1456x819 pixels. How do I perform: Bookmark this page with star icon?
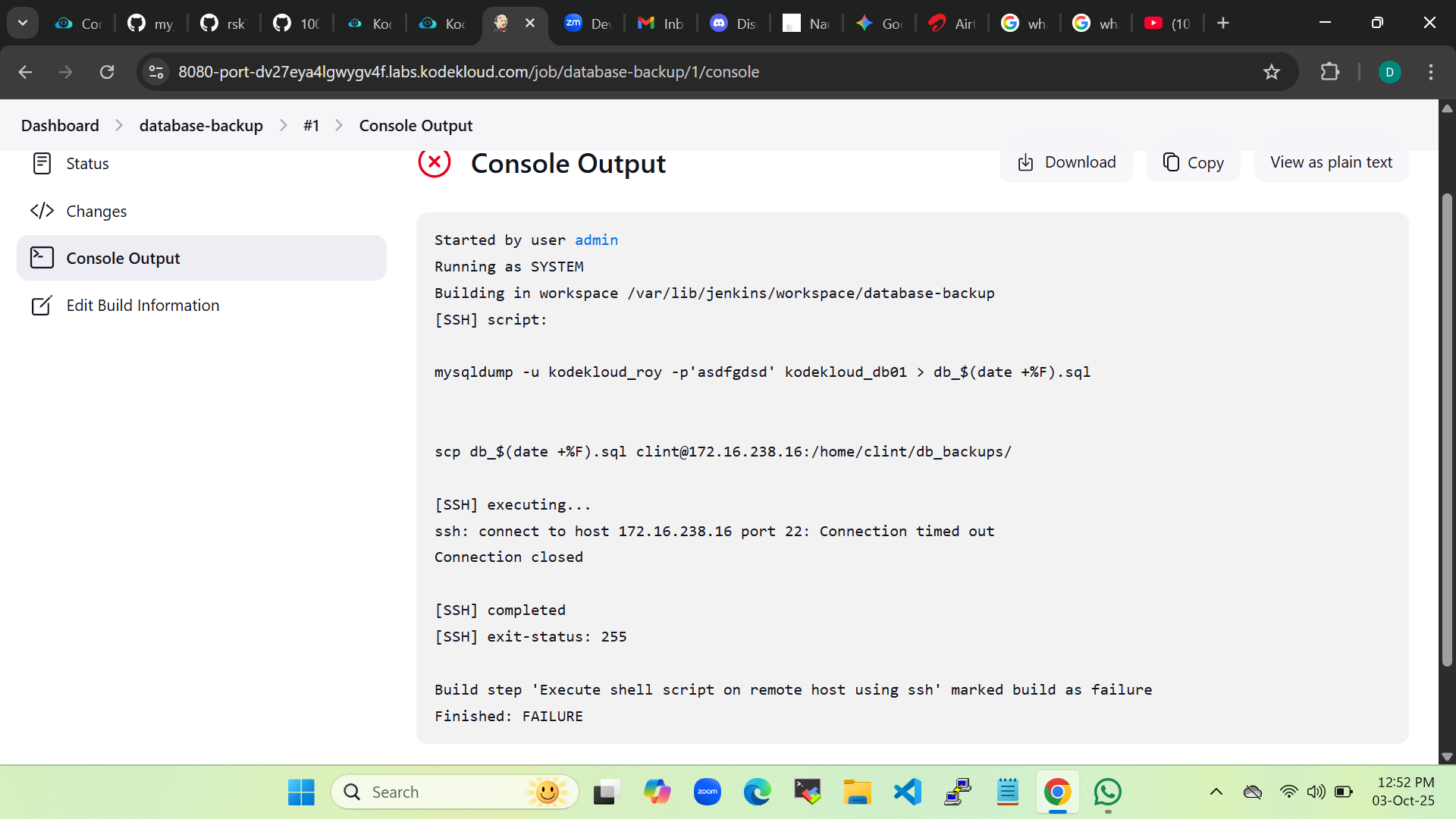click(1272, 72)
